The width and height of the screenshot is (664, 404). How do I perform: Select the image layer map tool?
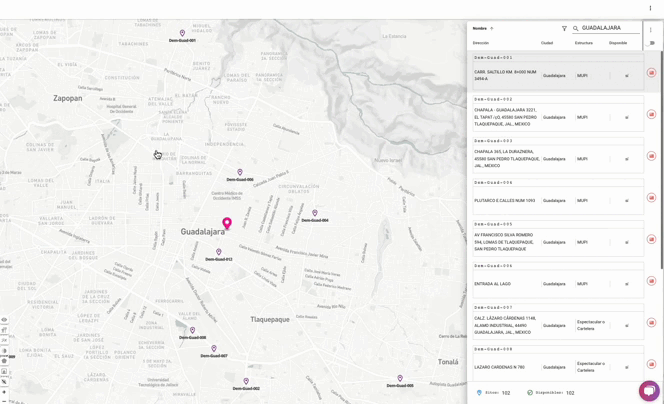4,371
